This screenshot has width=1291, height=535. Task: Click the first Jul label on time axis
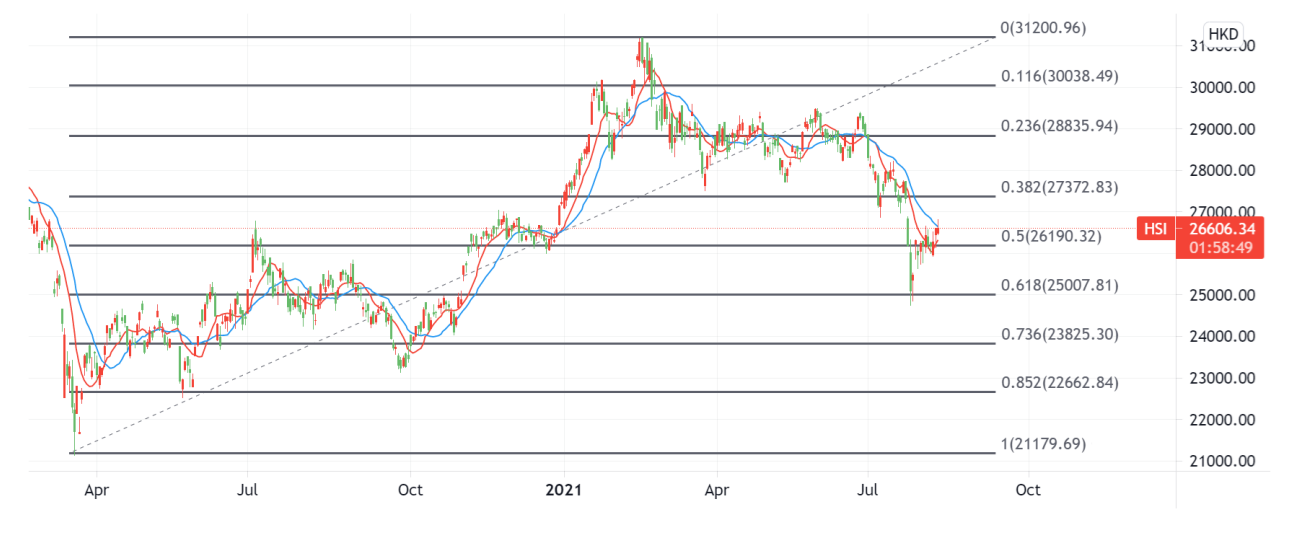point(248,490)
